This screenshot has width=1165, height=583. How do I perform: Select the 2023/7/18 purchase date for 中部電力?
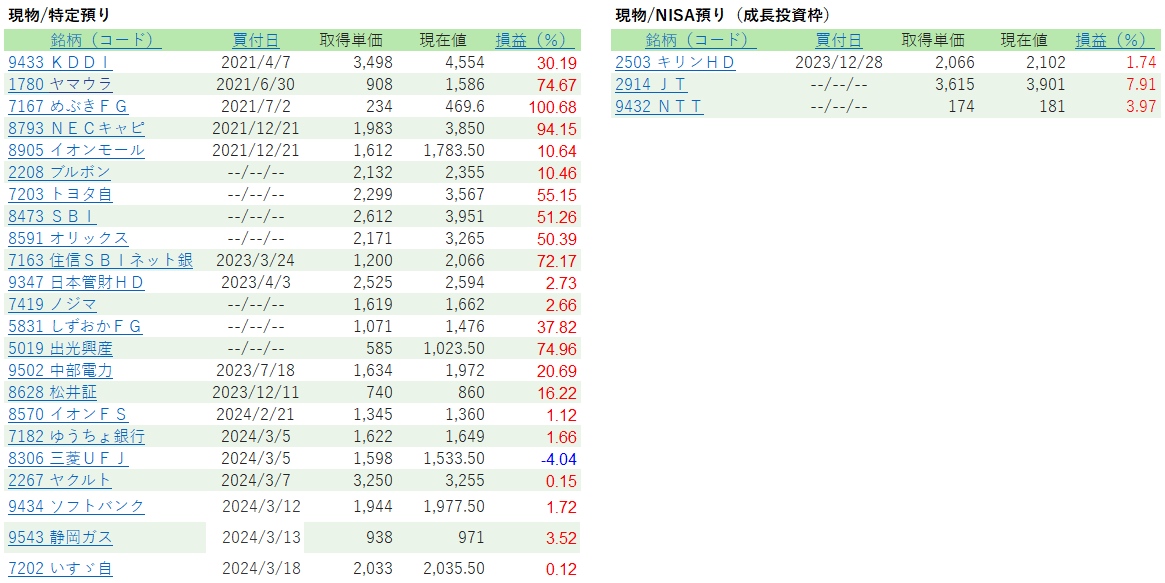[x=256, y=371]
